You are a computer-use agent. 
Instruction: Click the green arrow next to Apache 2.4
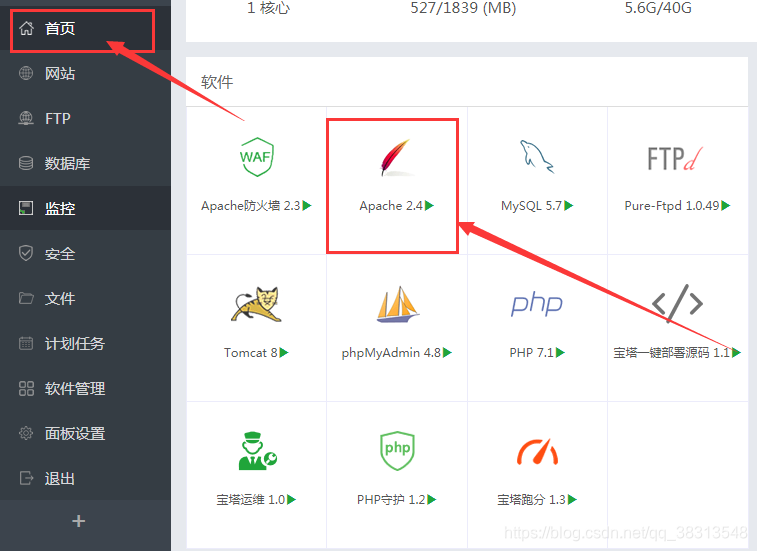click(429, 206)
